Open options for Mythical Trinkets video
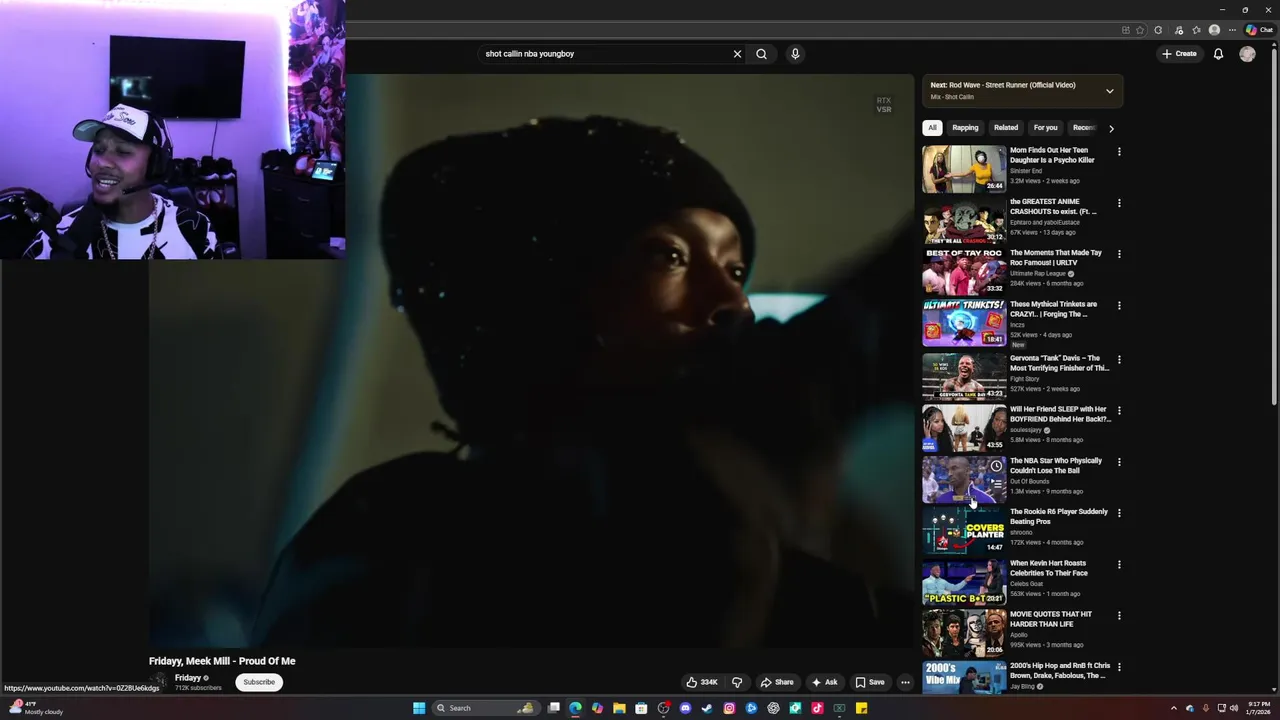 tap(1119, 306)
